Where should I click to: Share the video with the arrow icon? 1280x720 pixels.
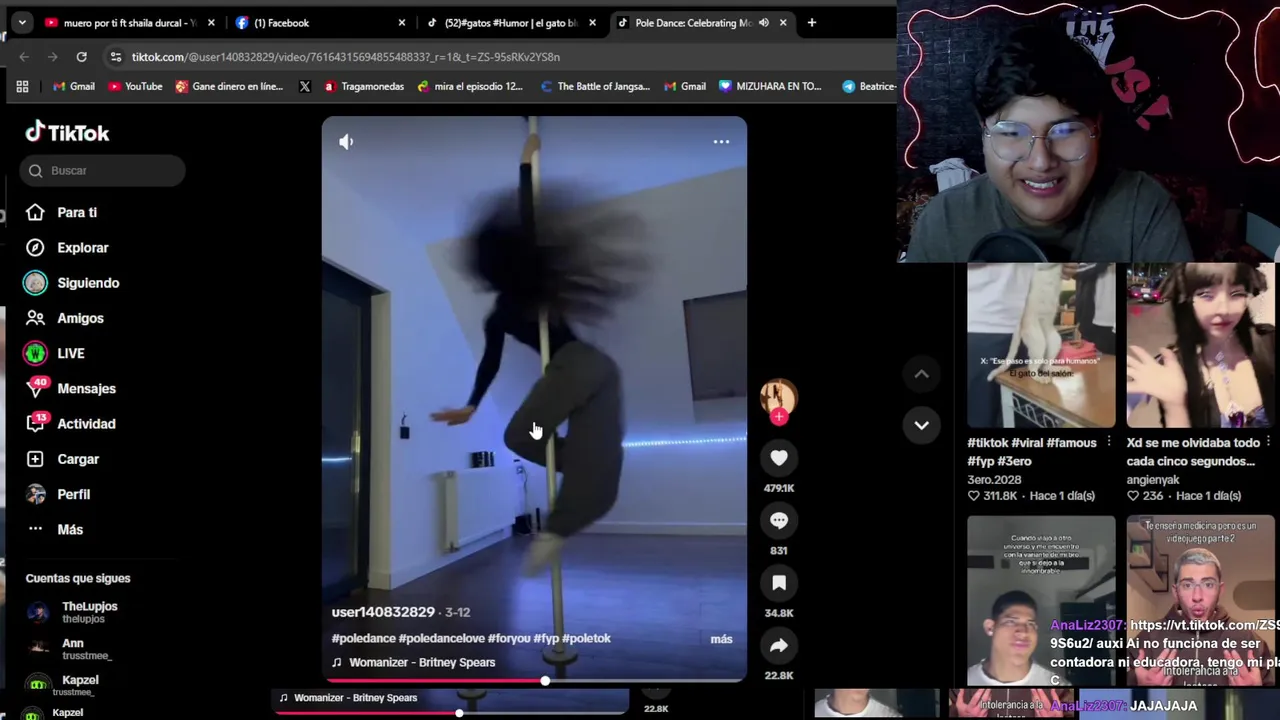[x=779, y=646]
